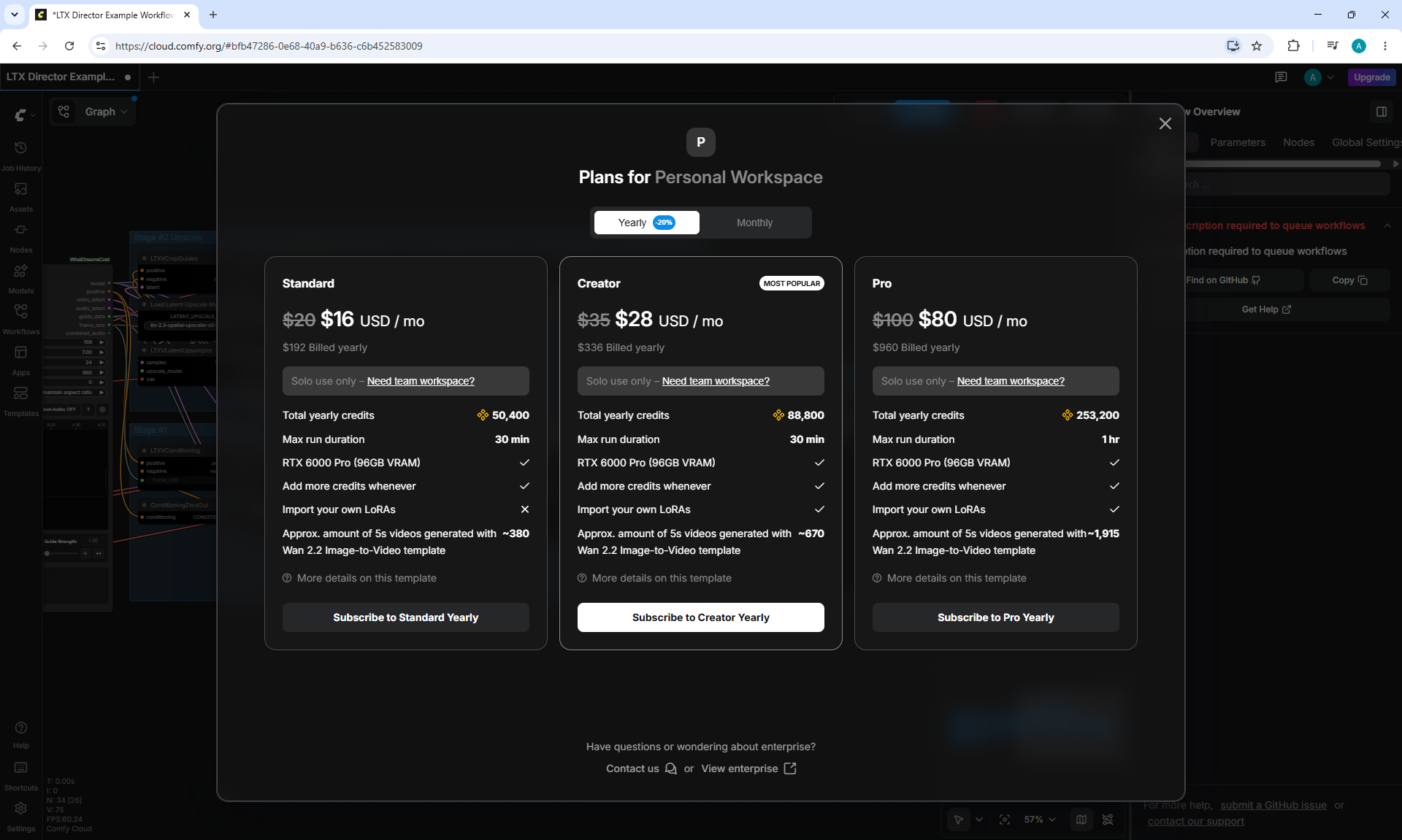Open the Chrome tab search dropdown
The height and width of the screenshot is (840, 1402).
point(15,15)
